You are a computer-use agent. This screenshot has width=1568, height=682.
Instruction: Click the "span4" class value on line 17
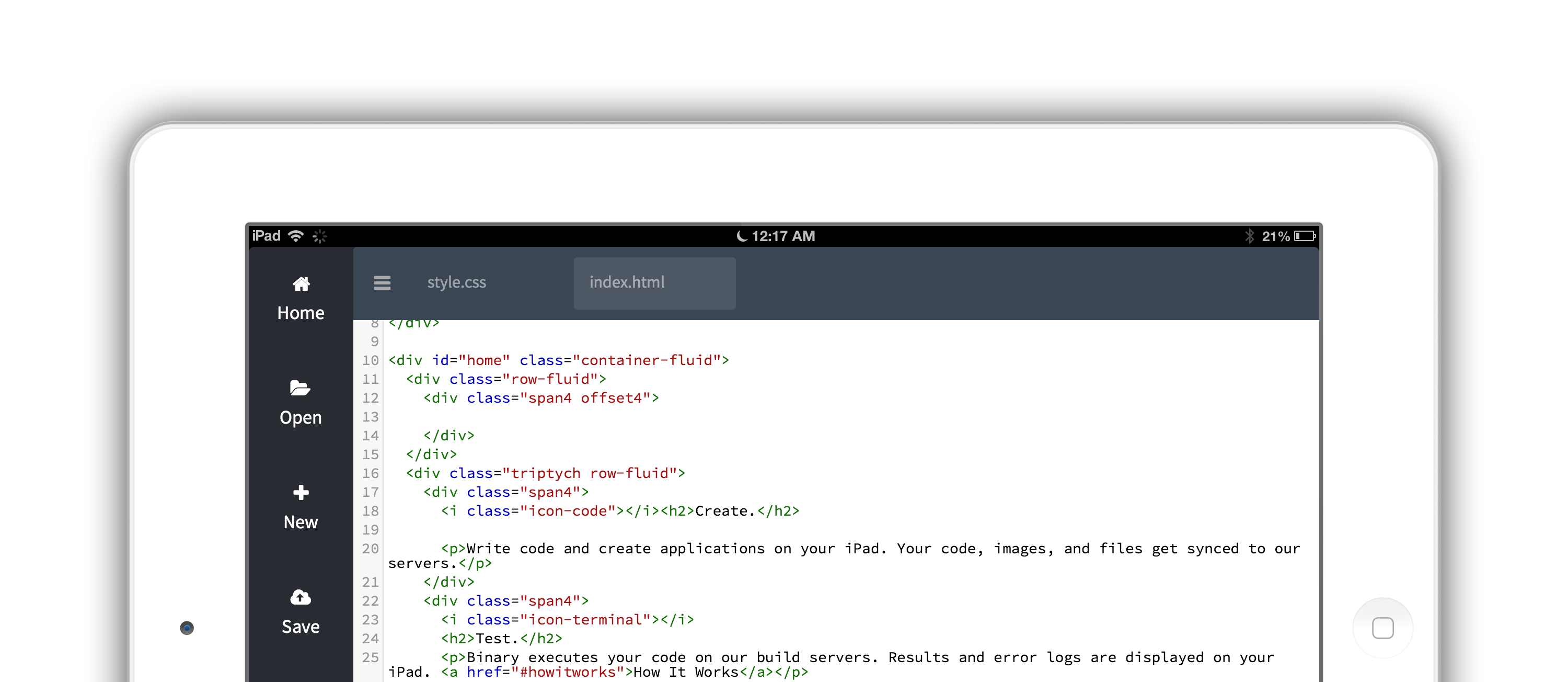550,493
